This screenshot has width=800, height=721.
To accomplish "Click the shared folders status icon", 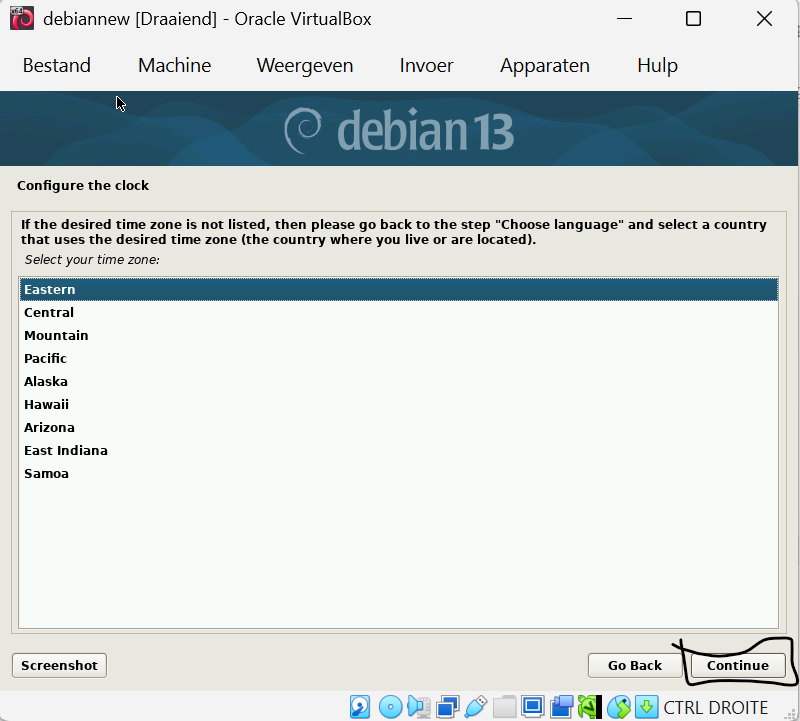I will tap(505, 707).
